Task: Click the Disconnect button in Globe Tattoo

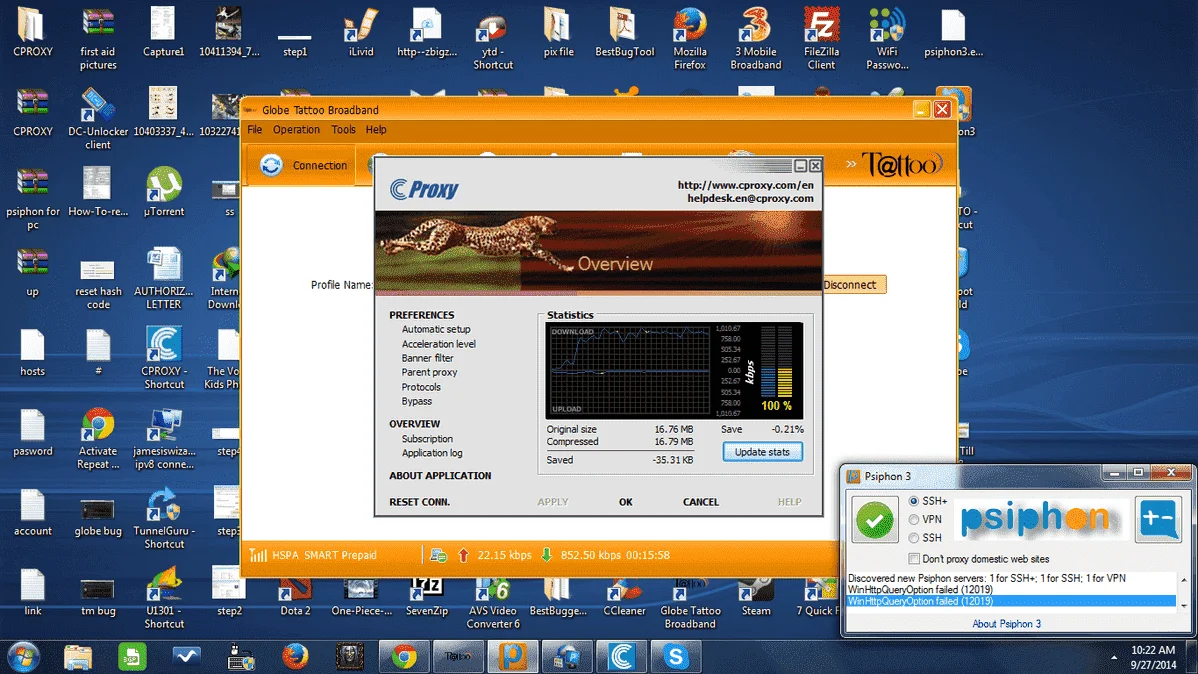Action: [854, 284]
